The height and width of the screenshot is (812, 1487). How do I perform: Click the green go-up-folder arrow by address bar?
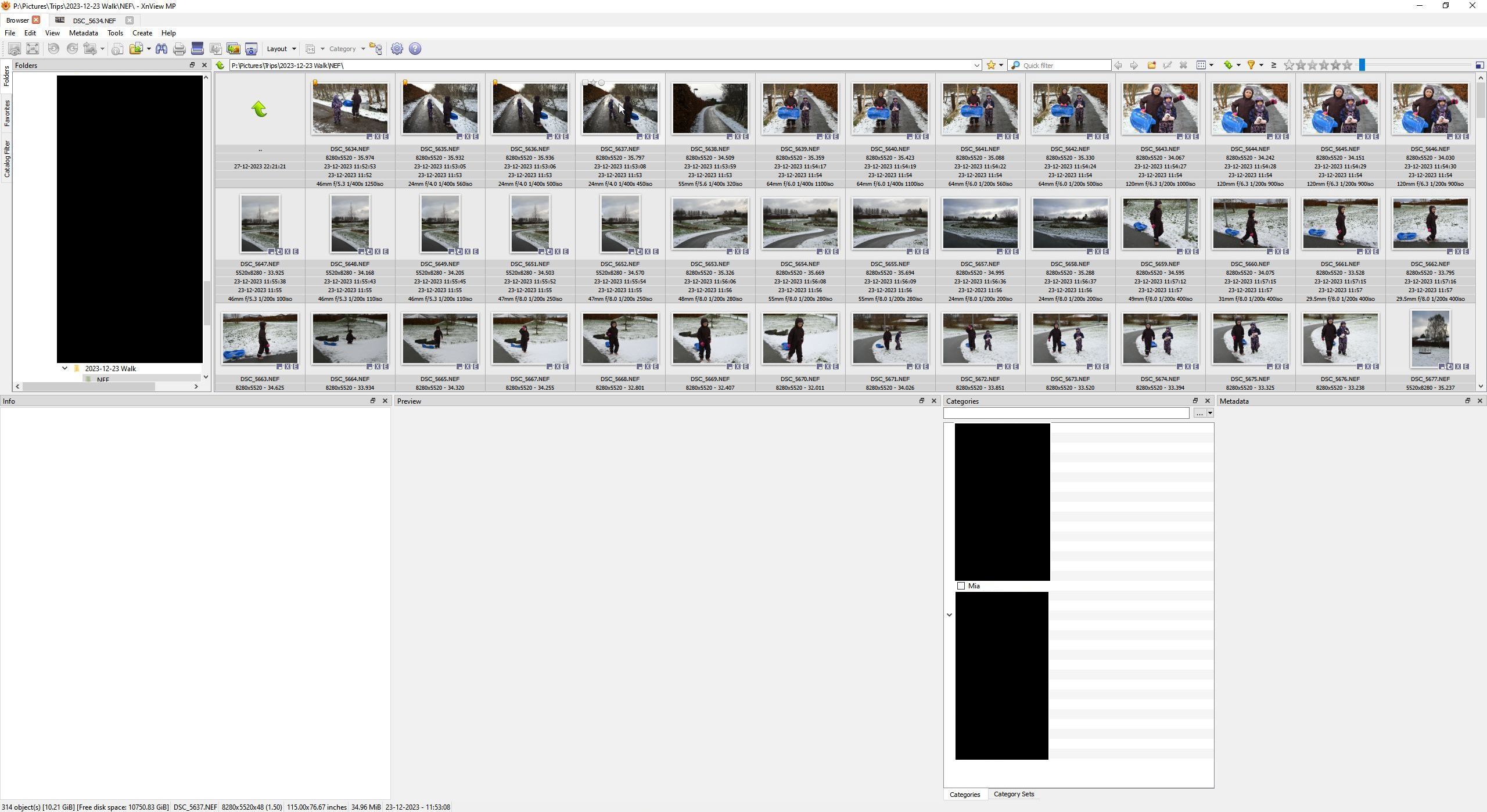tap(220, 65)
